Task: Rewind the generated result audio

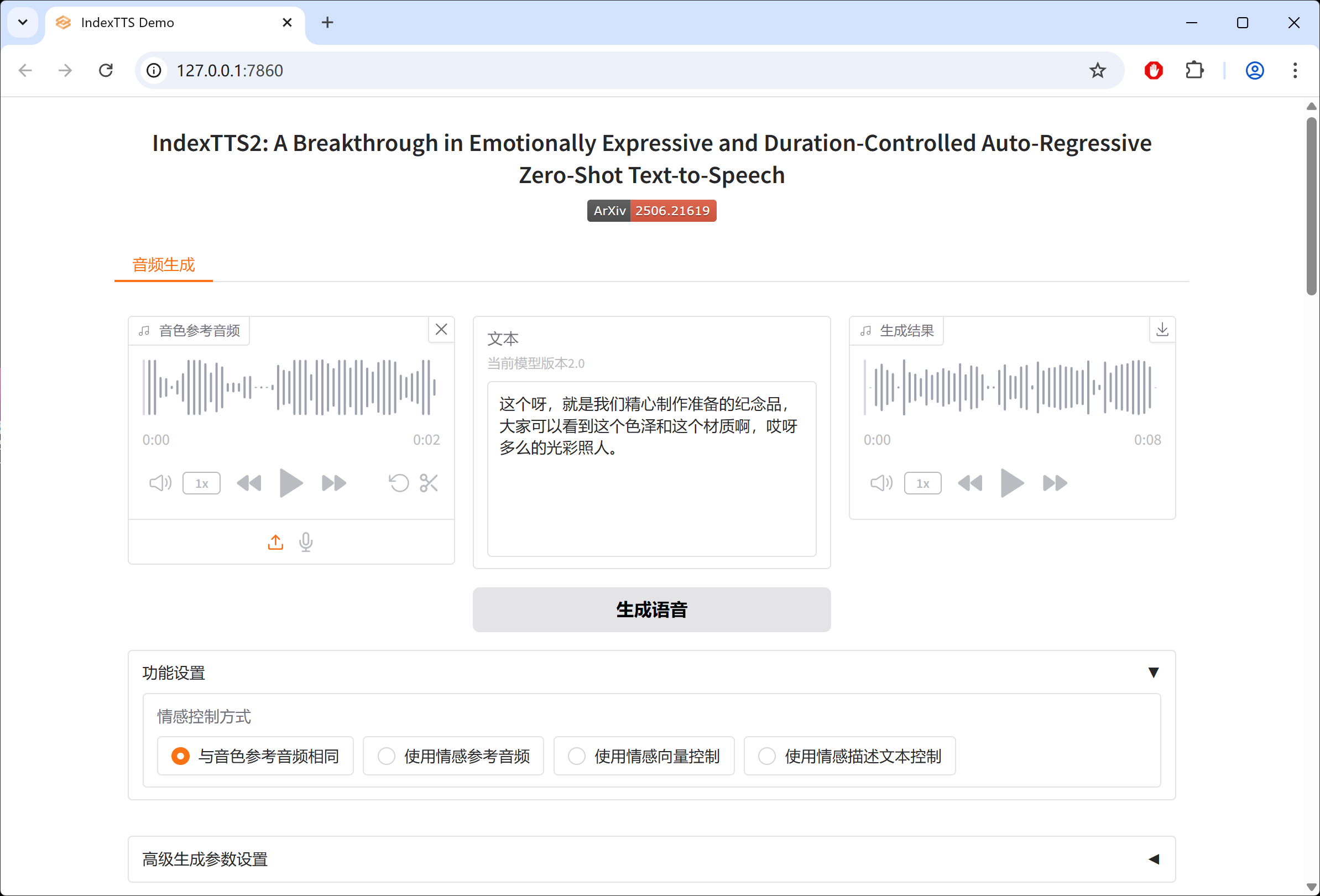Action: click(970, 483)
